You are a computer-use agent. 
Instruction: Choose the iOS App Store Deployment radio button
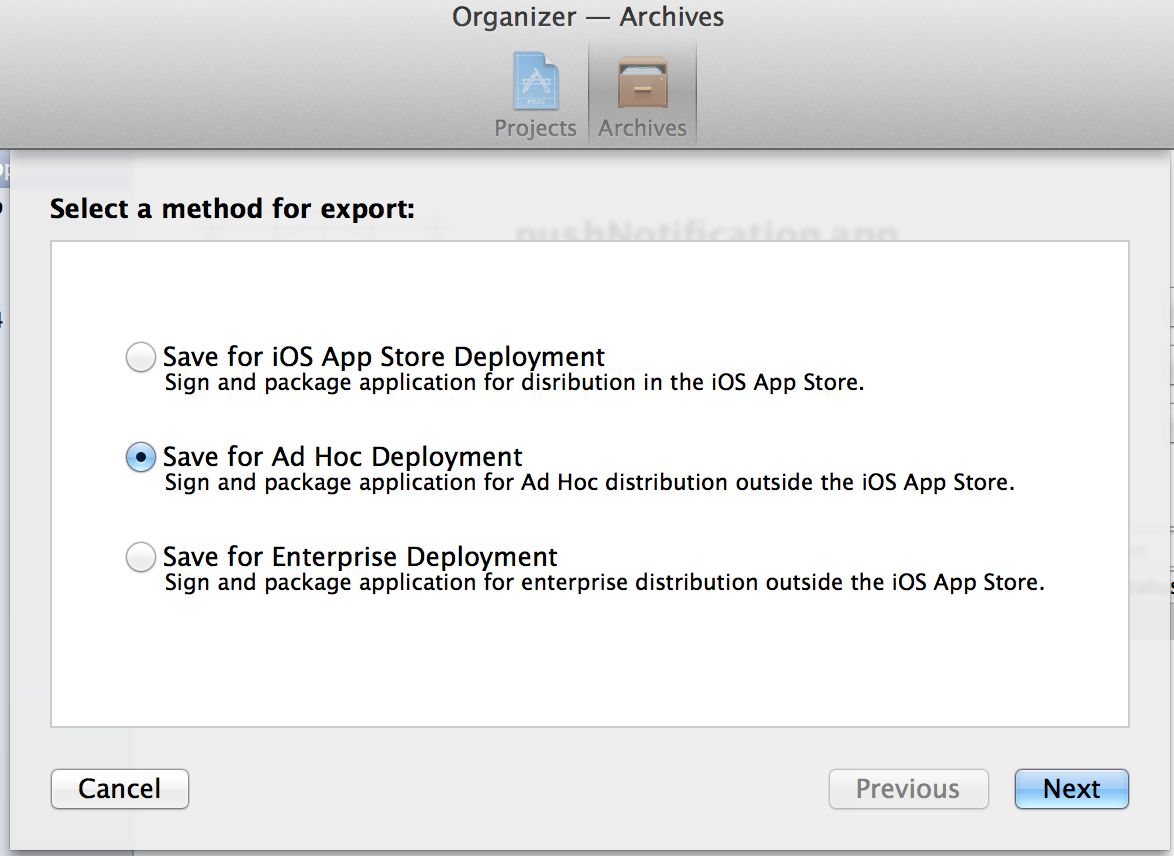141,357
